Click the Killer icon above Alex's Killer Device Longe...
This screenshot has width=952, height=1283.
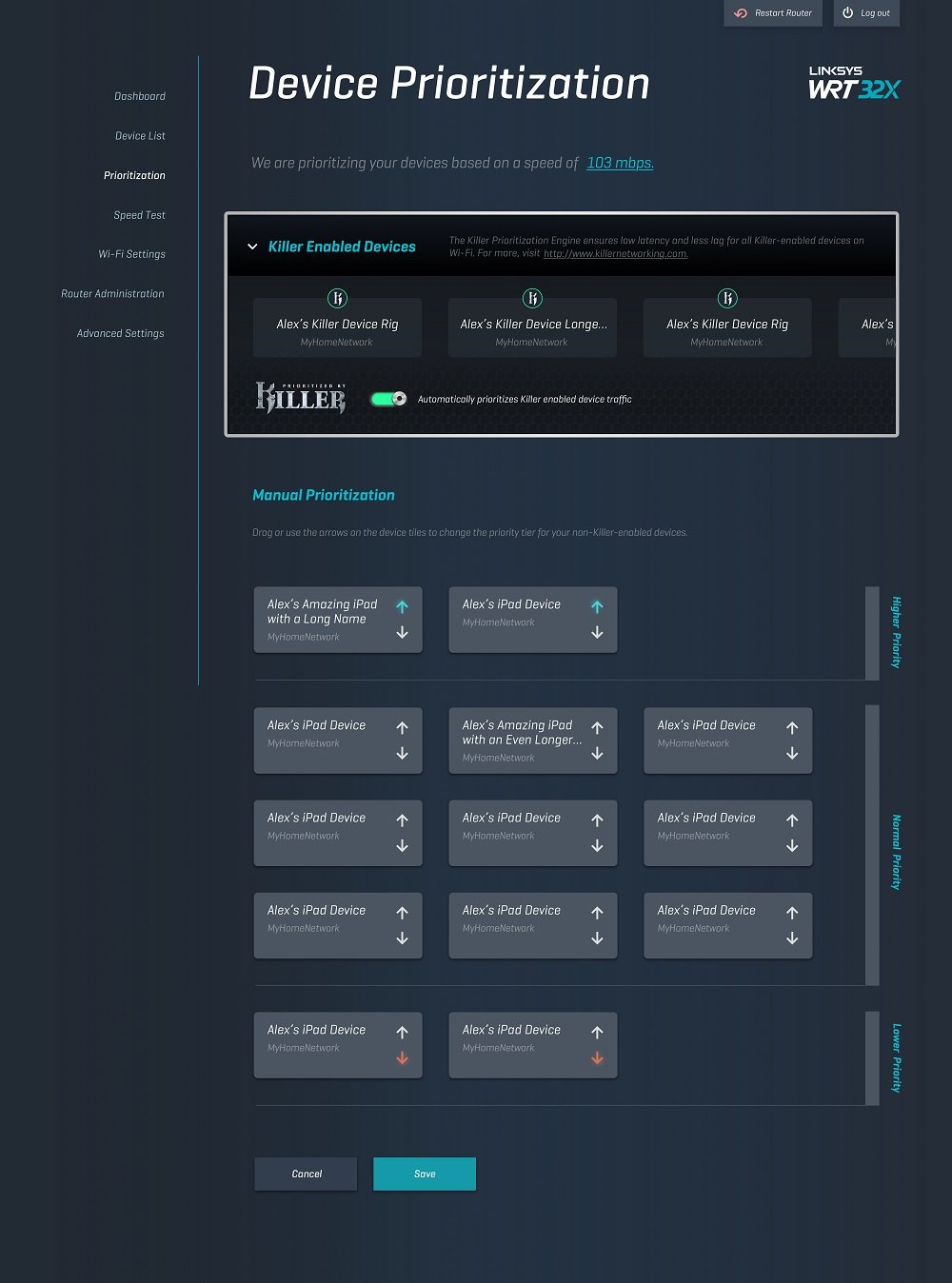[532, 299]
